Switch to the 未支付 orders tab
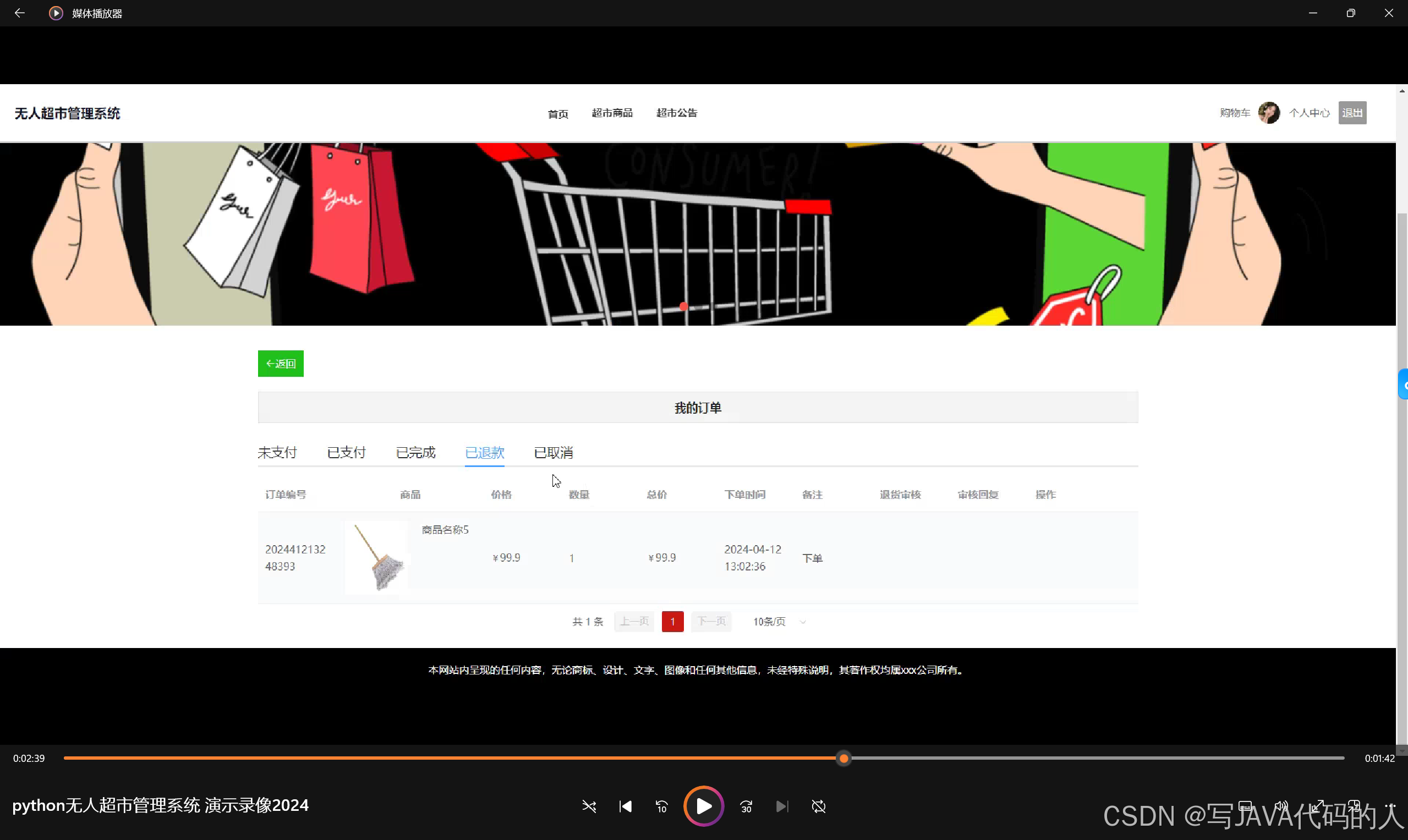Viewport: 1408px width, 840px height. (x=277, y=452)
